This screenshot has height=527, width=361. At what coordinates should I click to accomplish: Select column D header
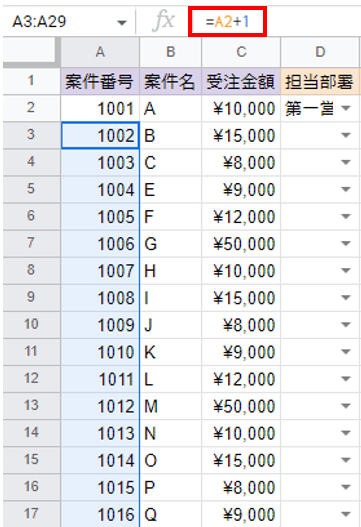(x=320, y=52)
